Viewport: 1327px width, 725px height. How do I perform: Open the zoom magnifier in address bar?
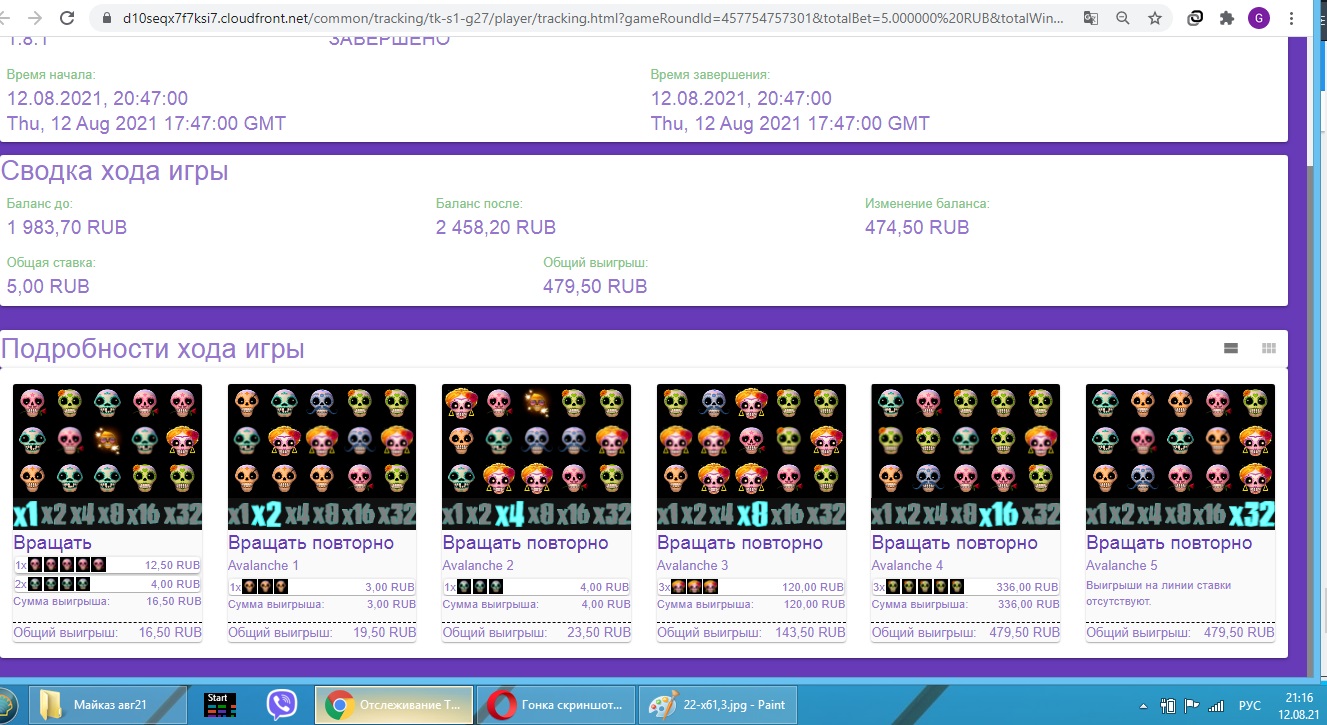(x=1123, y=18)
